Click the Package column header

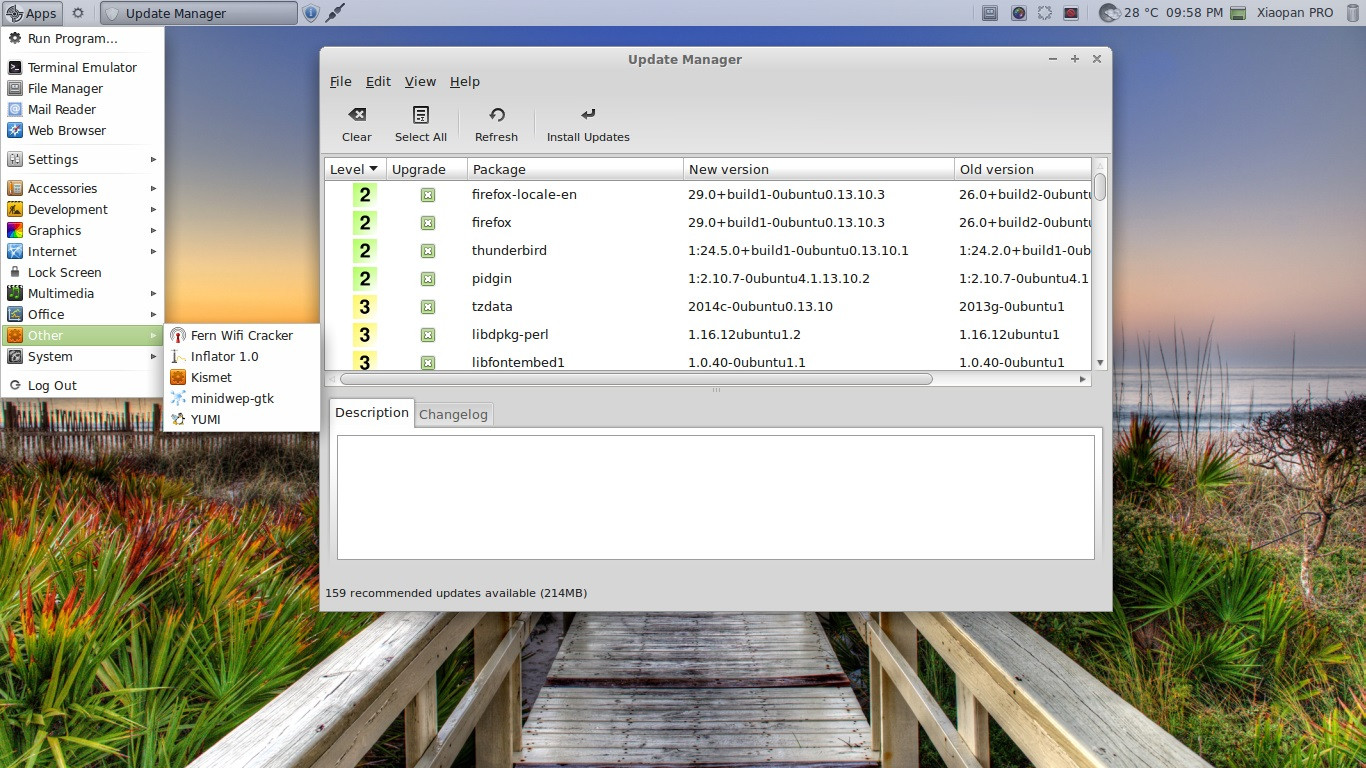point(575,169)
